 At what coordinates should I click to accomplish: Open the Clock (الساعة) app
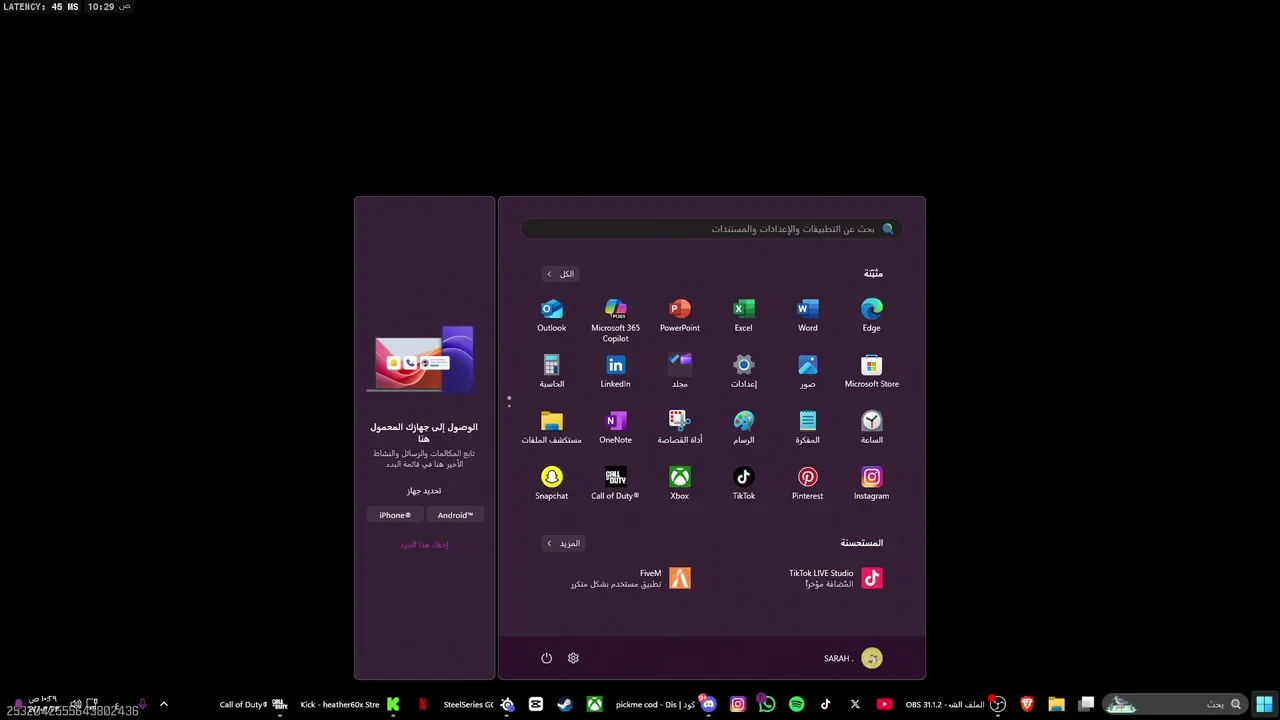872,427
